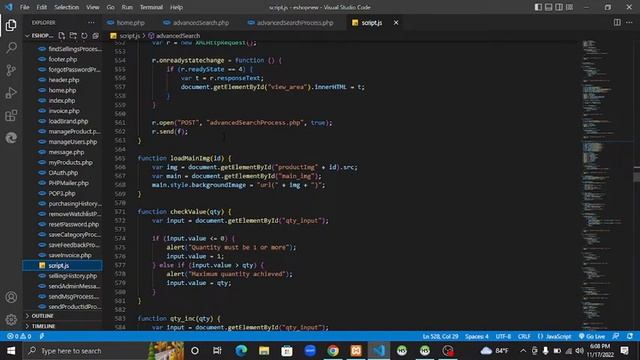The height and width of the screenshot is (360, 640).
Task: Show hidden system tray icons chevron
Action: (523, 351)
